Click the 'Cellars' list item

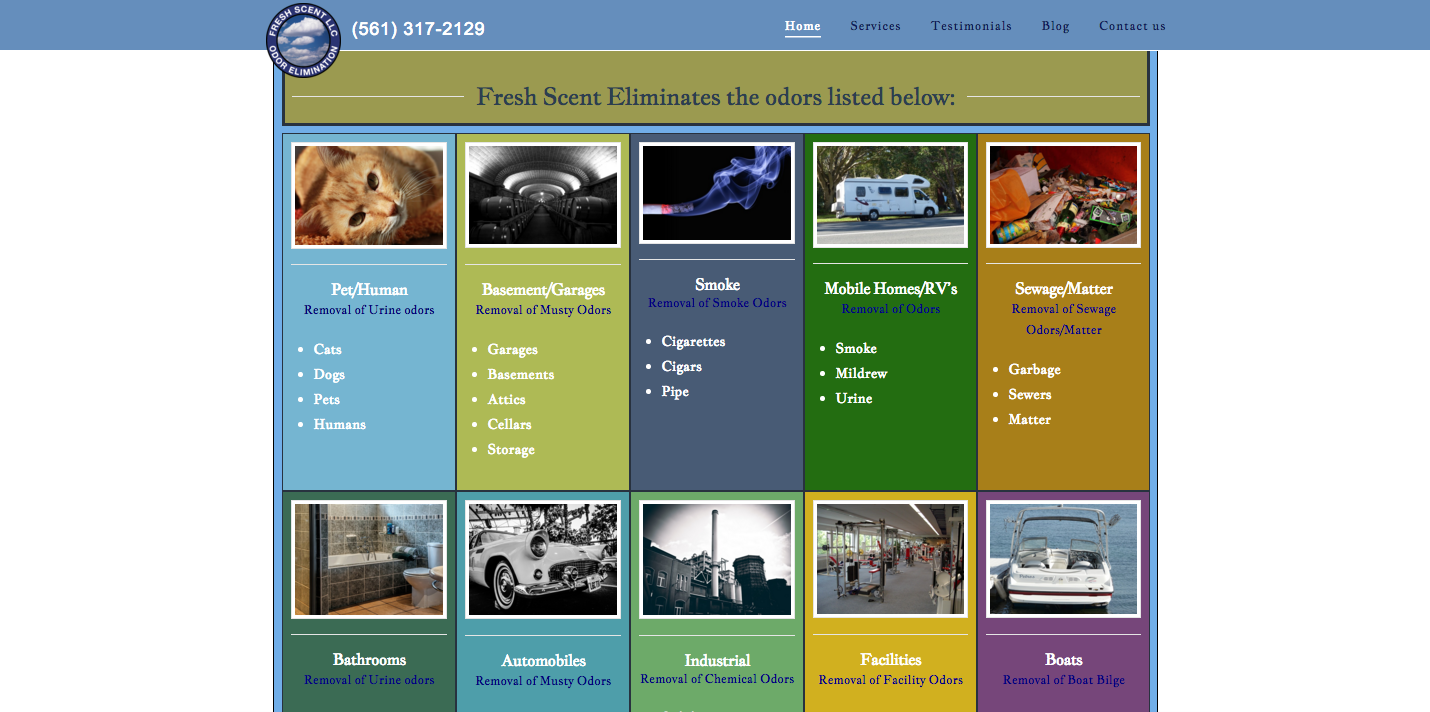[509, 425]
